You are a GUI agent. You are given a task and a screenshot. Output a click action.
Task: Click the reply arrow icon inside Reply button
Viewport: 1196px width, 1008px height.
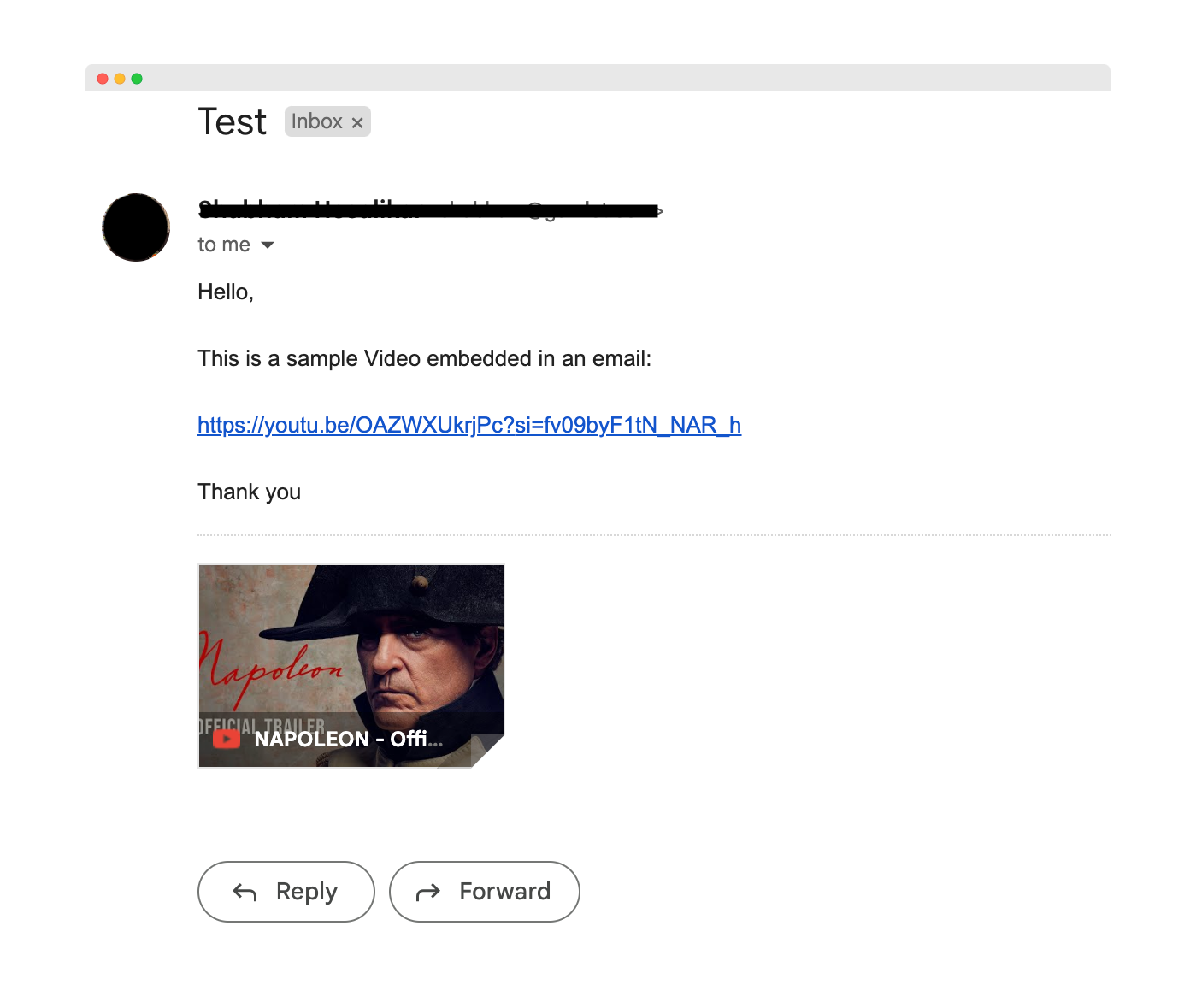pyautogui.click(x=244, y=892)
